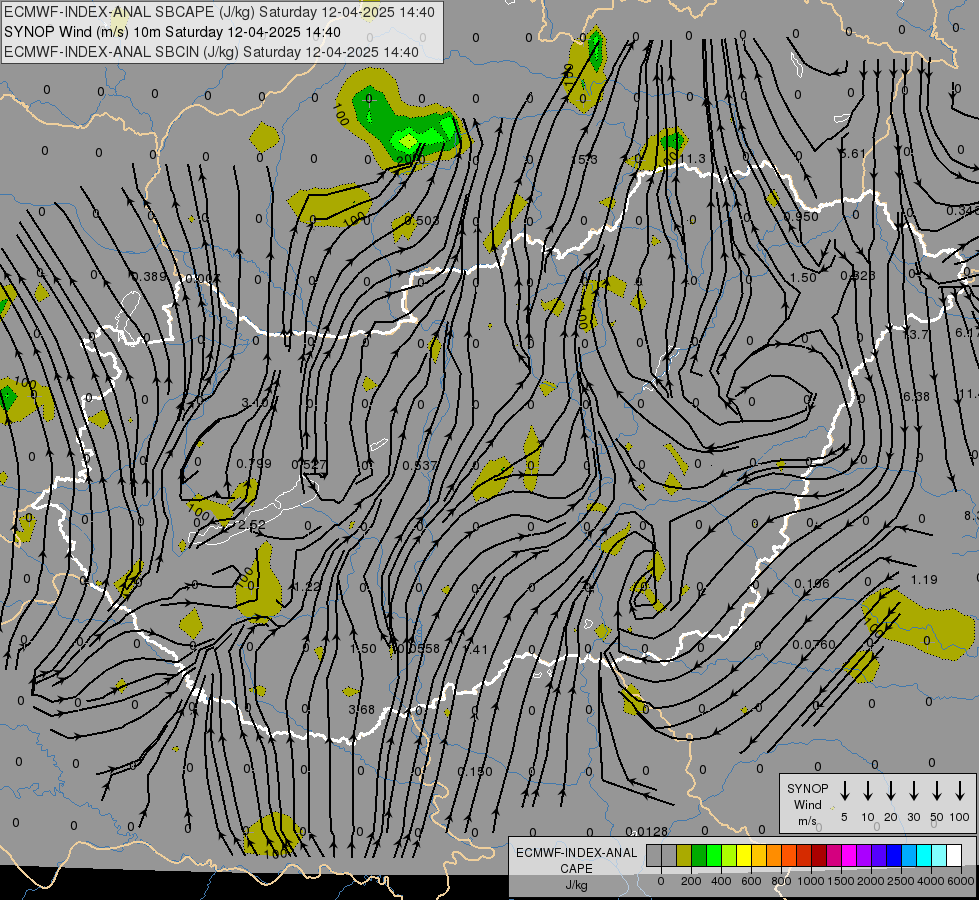
Task: Click the '4000' tick label on CAPE scale
Action: (931, 881)
